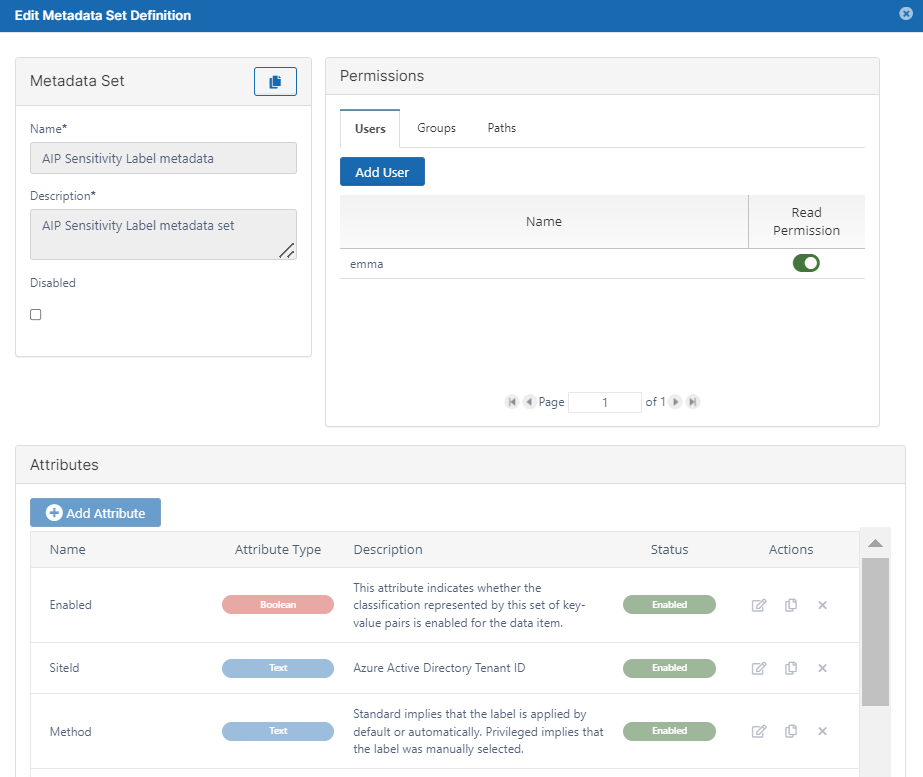
Task: Jump to last page of users
Action: (x=693, y=402)
